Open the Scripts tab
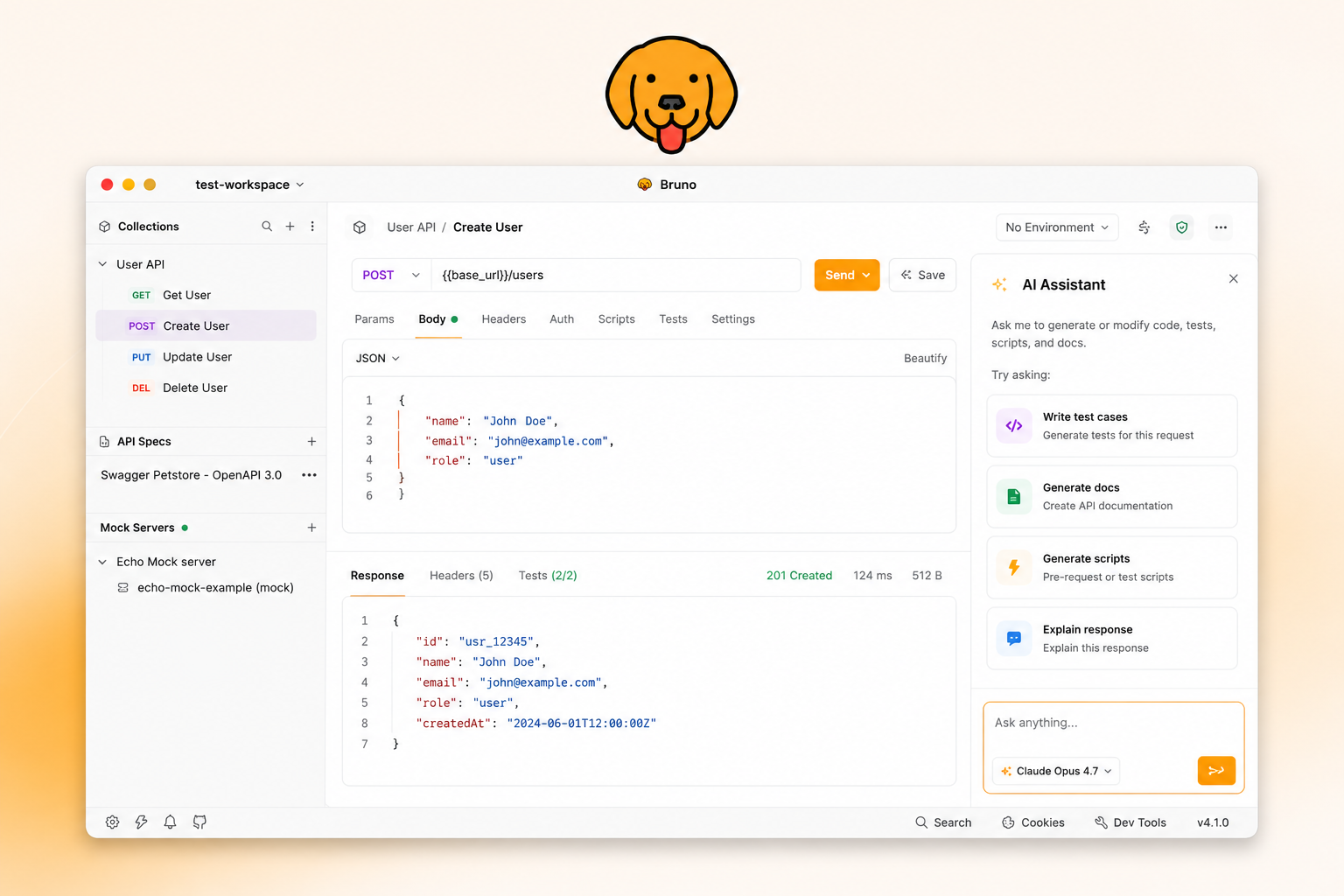This screenshot has height=896, width=1344. click(x=617, y=319)
